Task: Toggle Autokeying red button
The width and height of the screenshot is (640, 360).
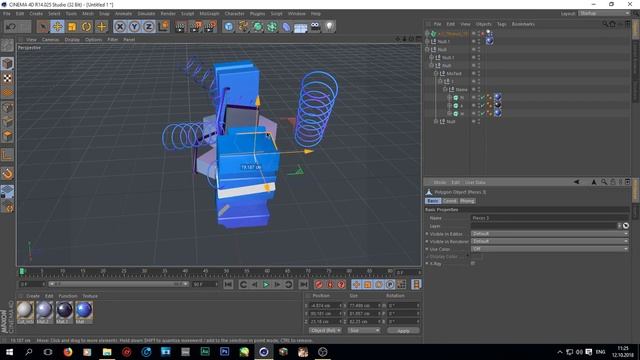Action: pyautogui.click(x=330, y=284)
